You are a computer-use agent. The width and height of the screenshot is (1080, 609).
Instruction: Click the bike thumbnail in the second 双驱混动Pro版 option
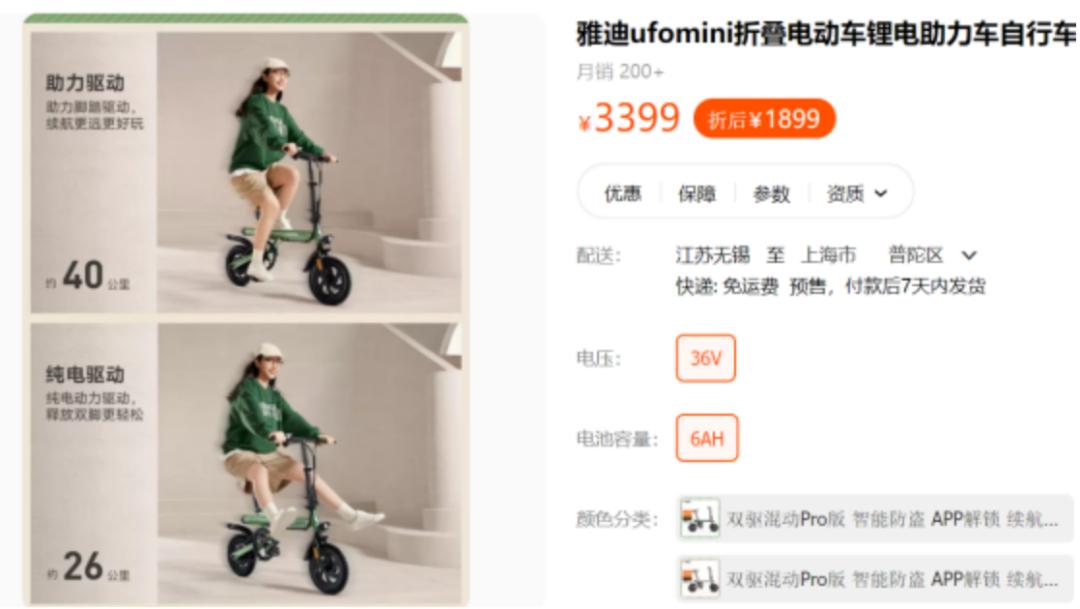tap(700, 579)
